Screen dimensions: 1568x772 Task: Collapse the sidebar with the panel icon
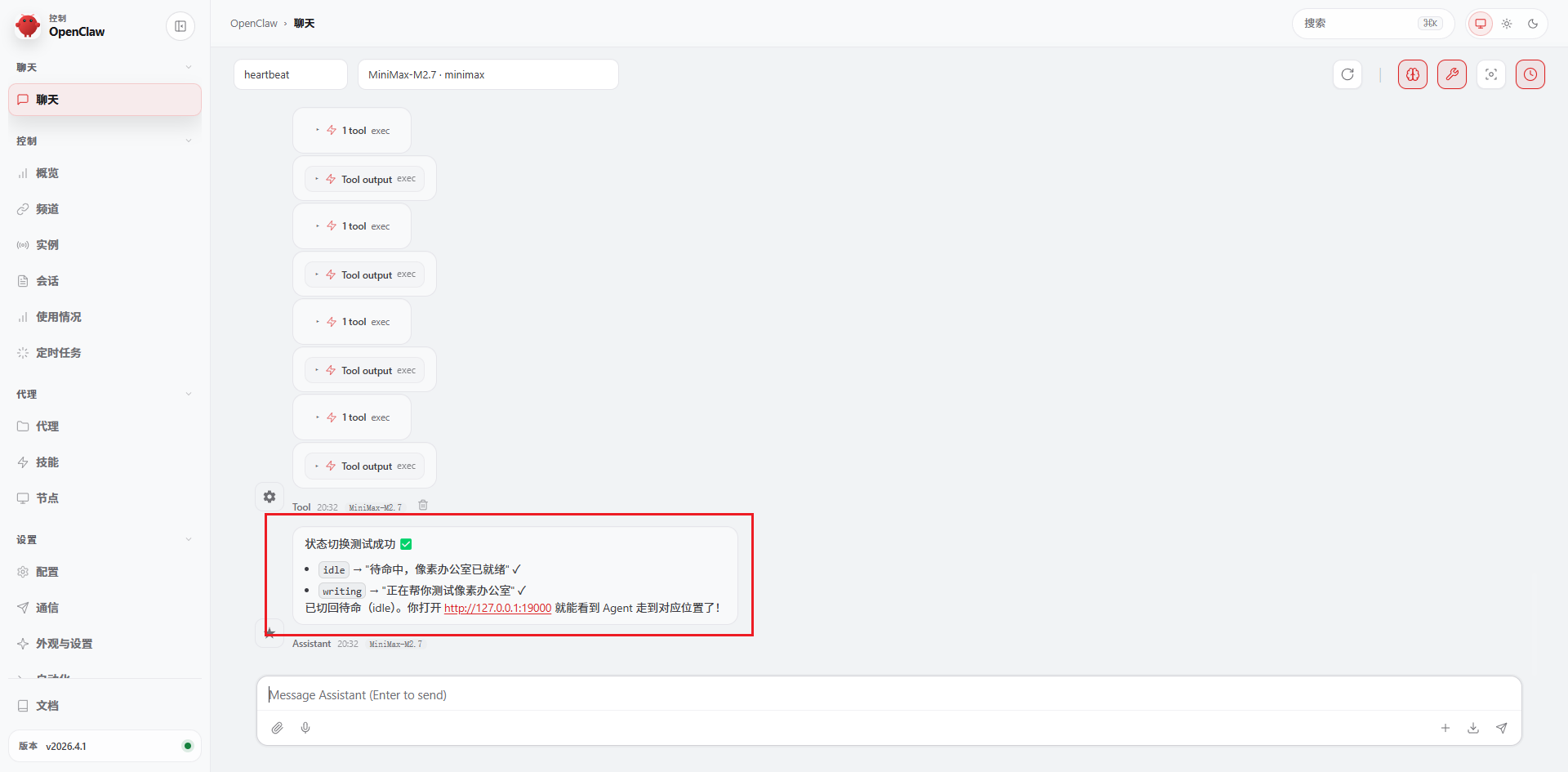(x=180, y=26)
